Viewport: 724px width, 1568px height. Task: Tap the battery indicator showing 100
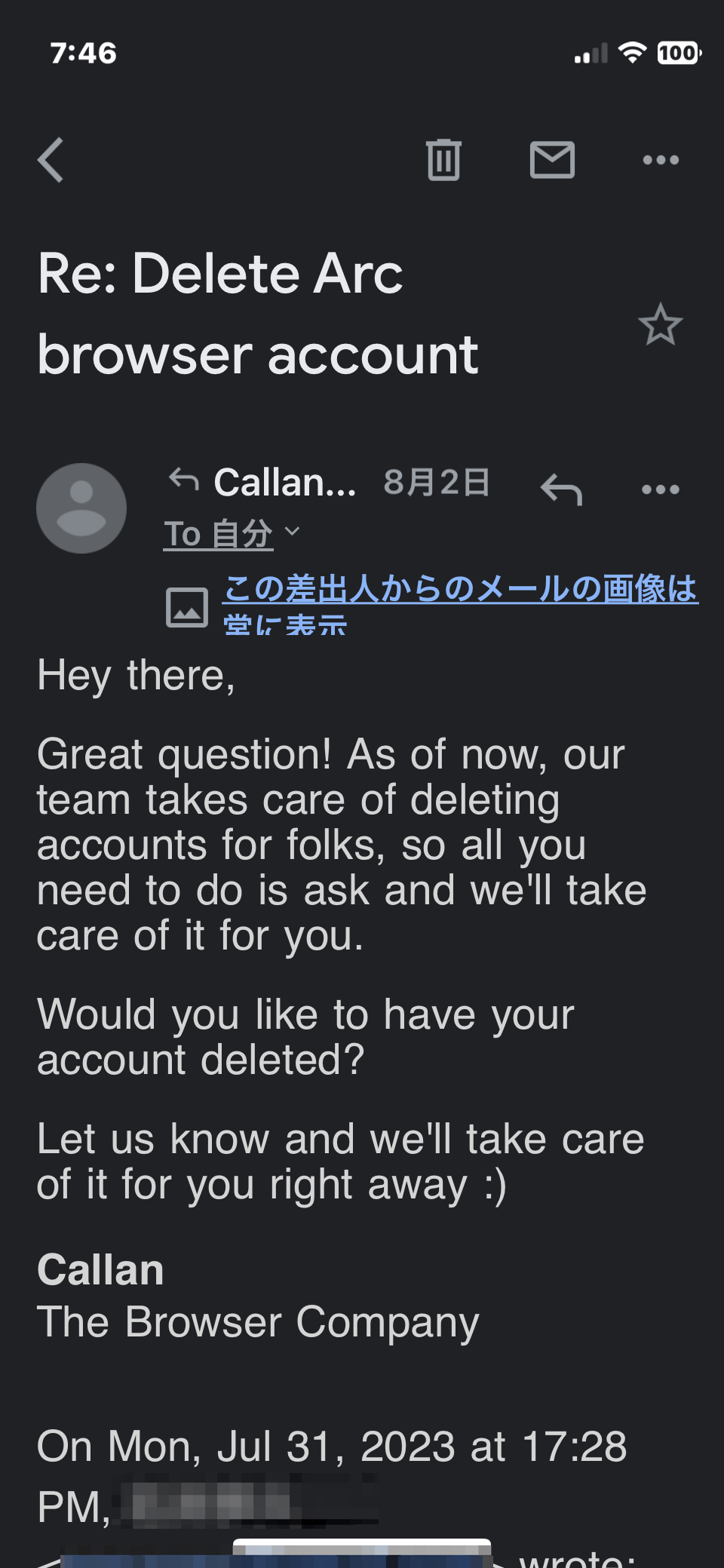pos(679,53)
